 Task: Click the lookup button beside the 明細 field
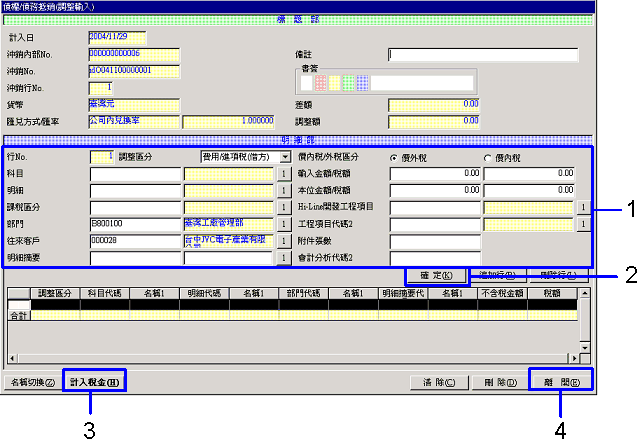[284, 190]
